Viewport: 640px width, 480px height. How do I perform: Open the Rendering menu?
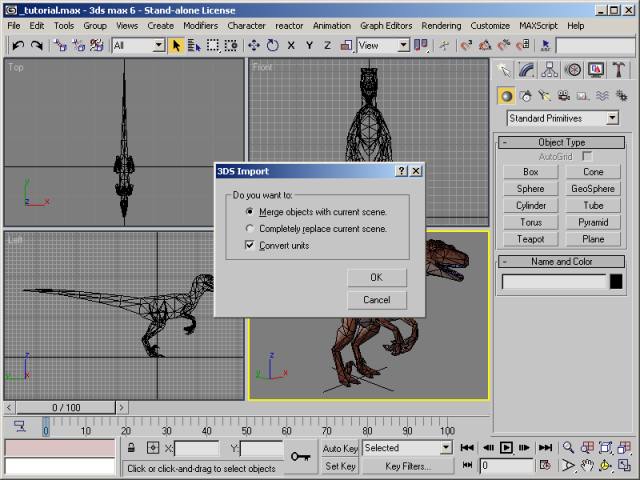441,25
